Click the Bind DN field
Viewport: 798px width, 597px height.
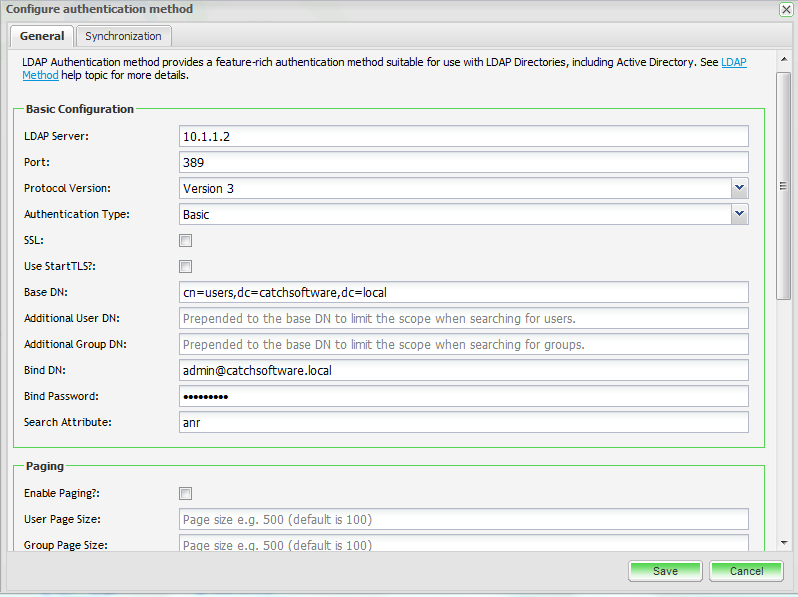463,370
